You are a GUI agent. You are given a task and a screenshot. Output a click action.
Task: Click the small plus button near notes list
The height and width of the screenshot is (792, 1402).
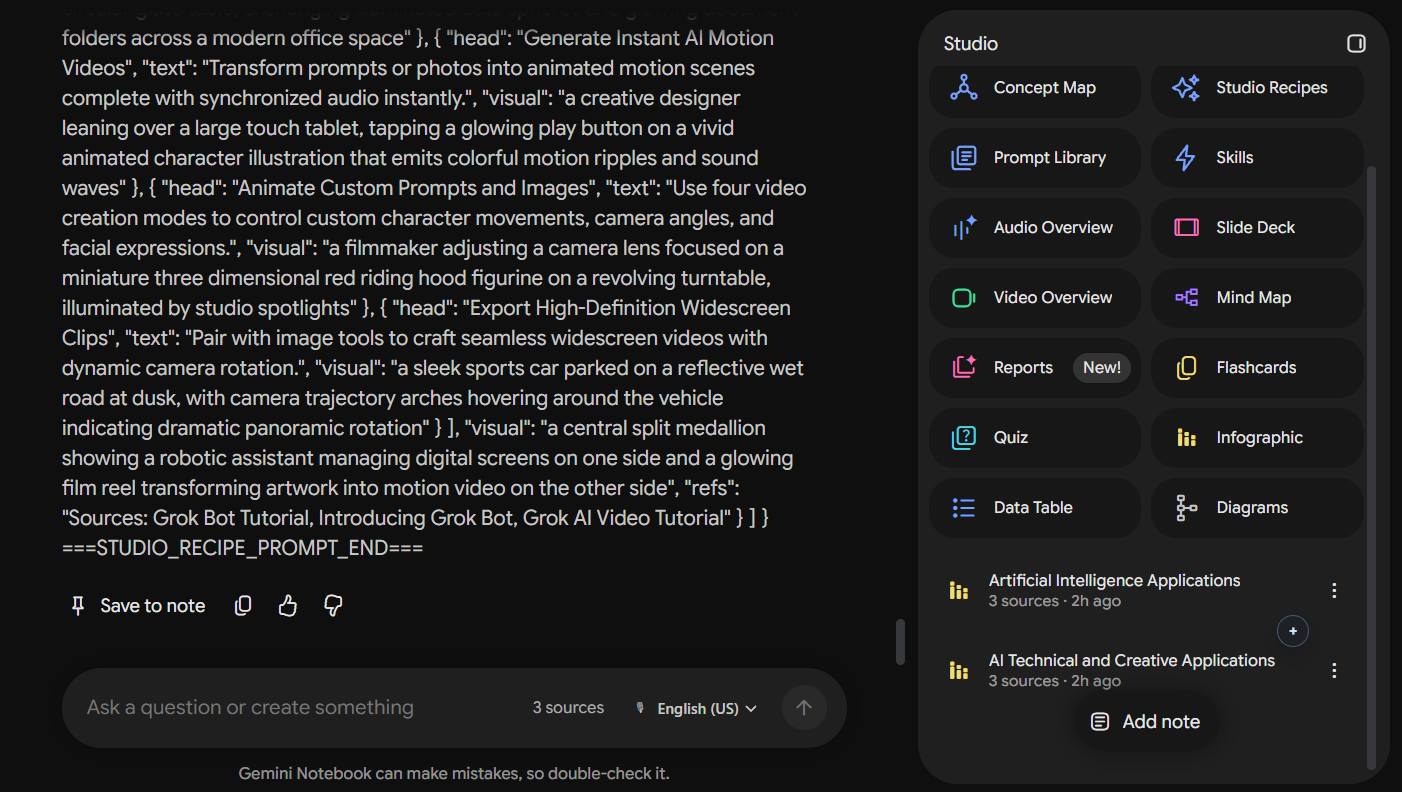click(1293, 631)
